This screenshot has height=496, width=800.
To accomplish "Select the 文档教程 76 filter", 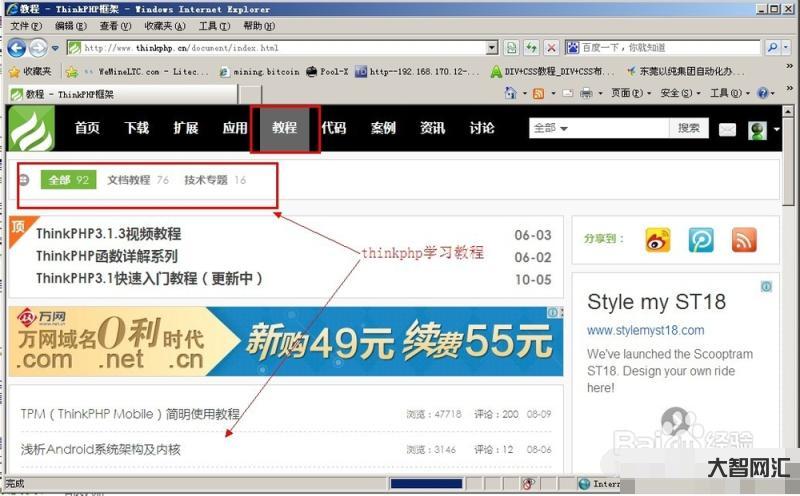I will [138, 180].
